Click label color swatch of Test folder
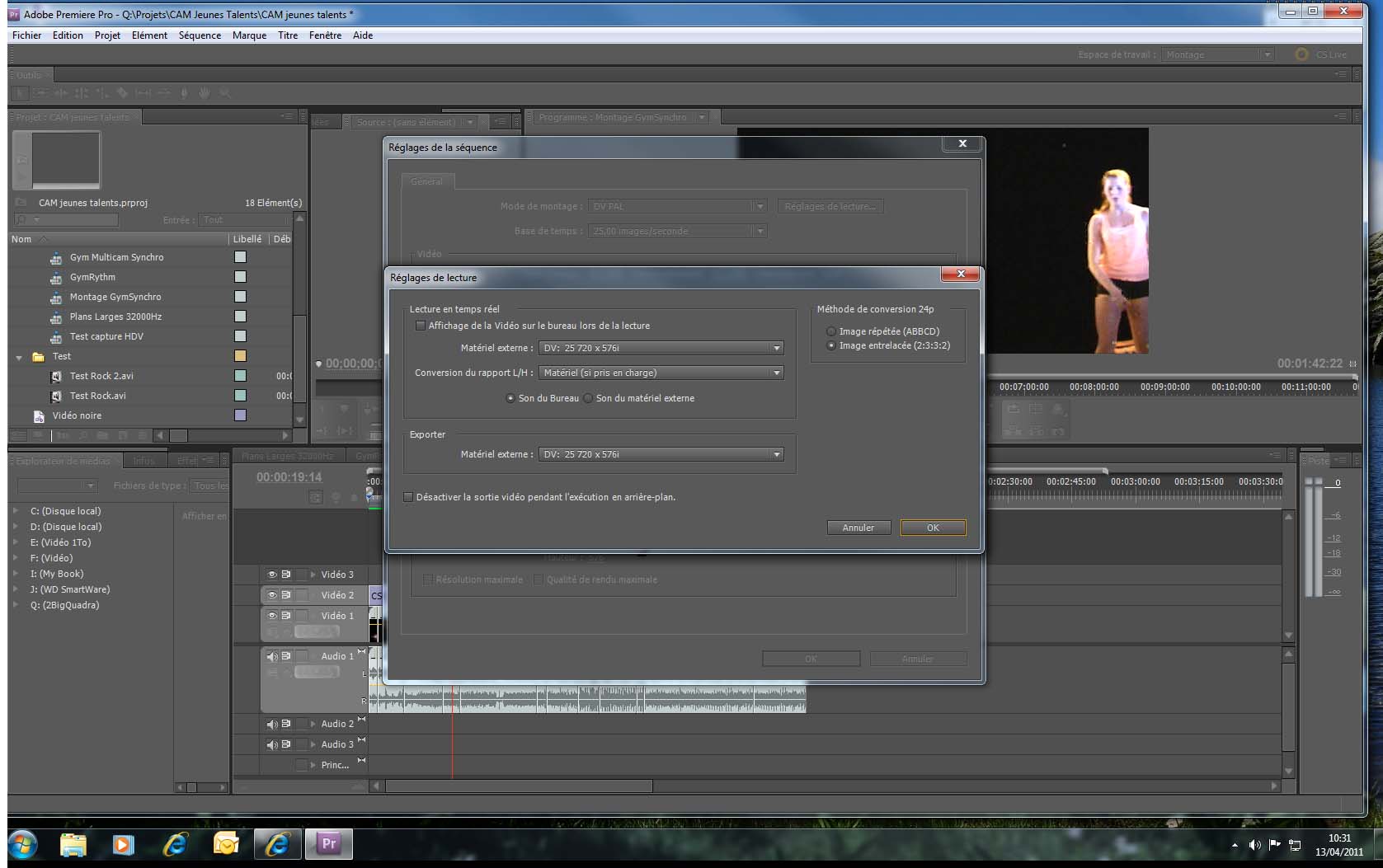 240,356
